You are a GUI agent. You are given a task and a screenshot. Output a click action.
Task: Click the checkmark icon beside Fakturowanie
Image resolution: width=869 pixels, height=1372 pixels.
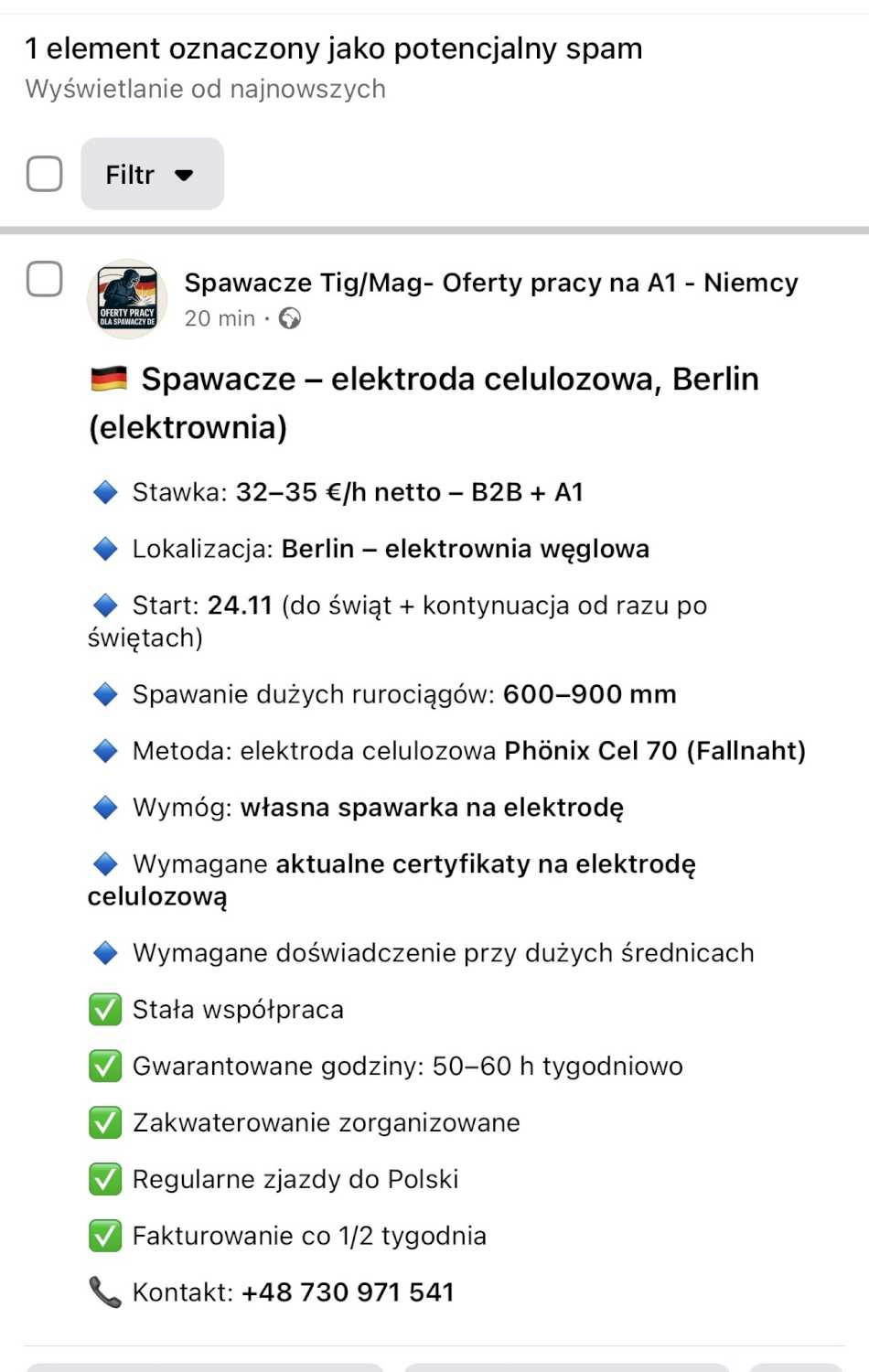click(x=105, y=1236)
